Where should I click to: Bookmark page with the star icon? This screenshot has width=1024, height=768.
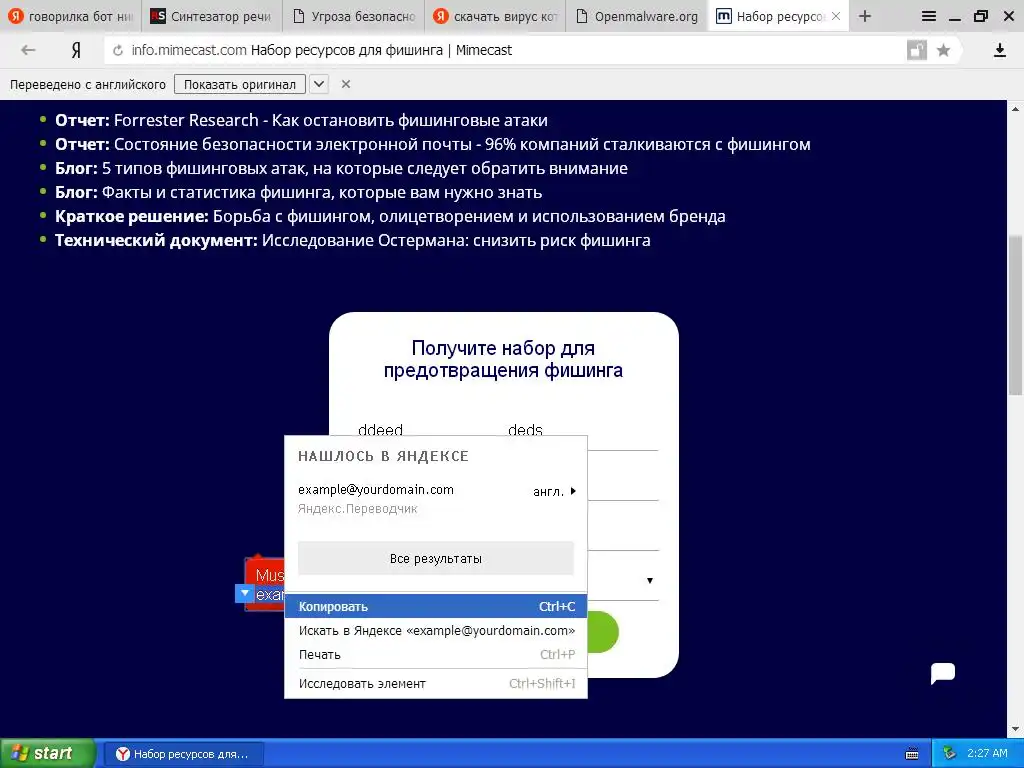pos(943,50)
